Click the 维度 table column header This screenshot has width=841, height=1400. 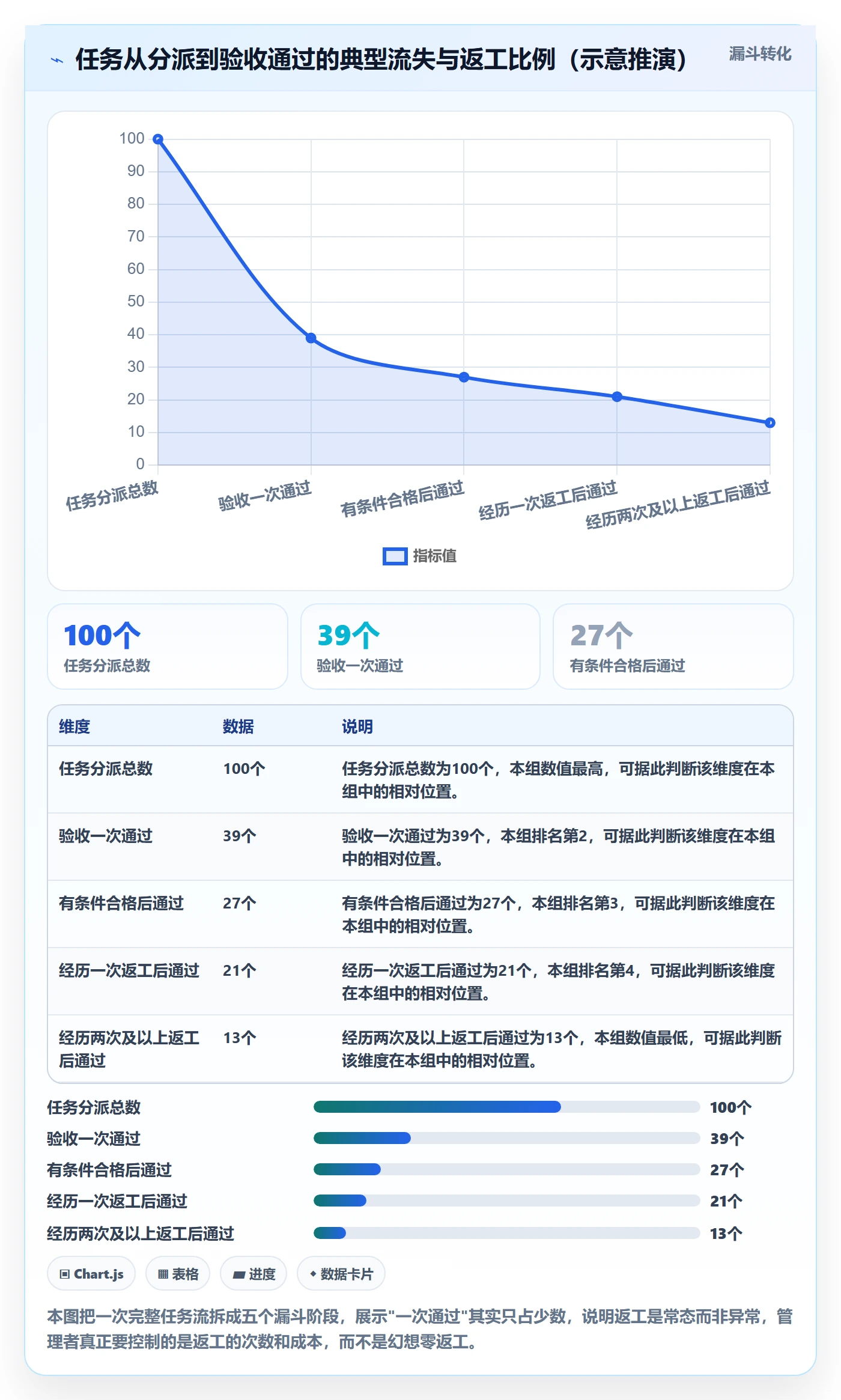coord(74,726)
